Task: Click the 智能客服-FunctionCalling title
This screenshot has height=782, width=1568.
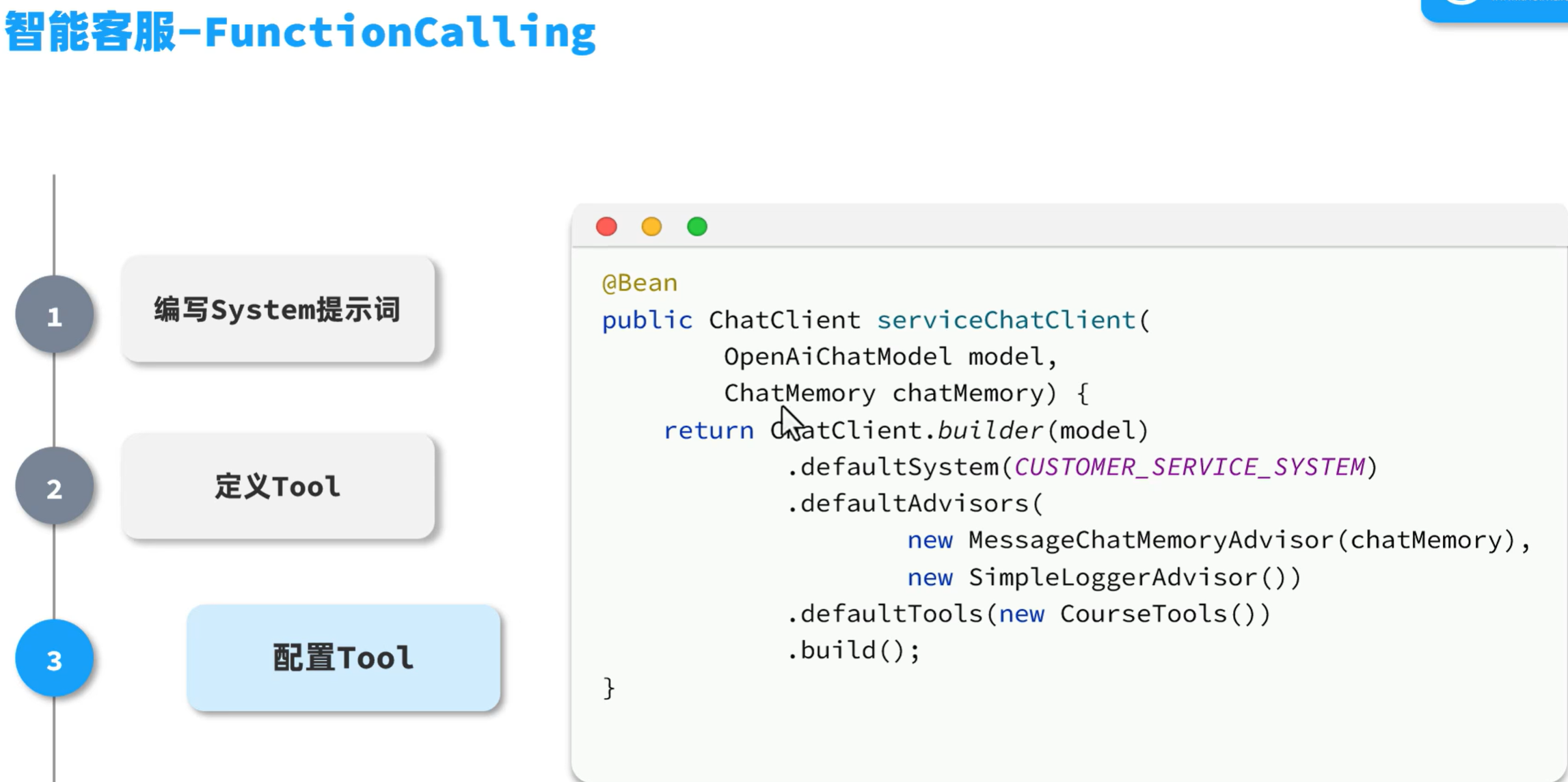Action: tap(300, 32)
